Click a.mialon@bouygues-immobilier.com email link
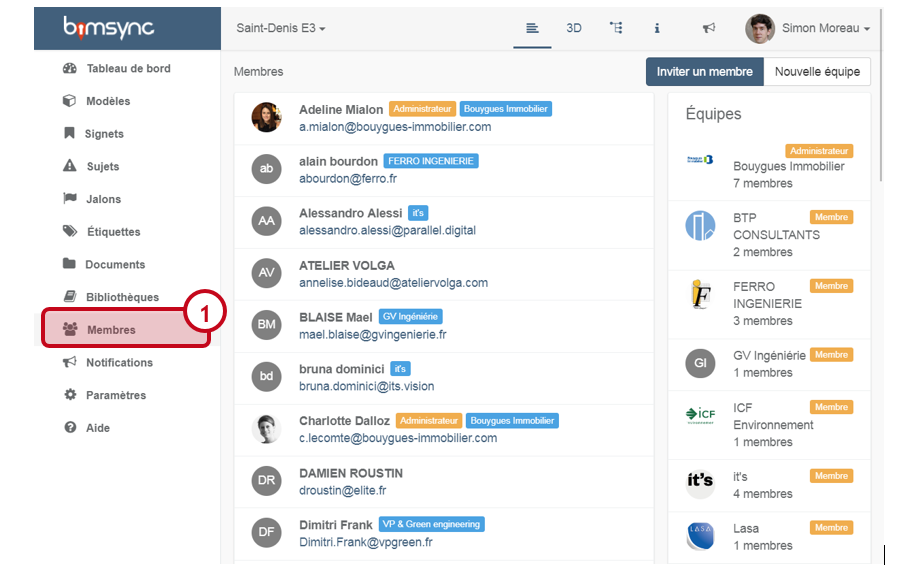 (x=395, y=127)
